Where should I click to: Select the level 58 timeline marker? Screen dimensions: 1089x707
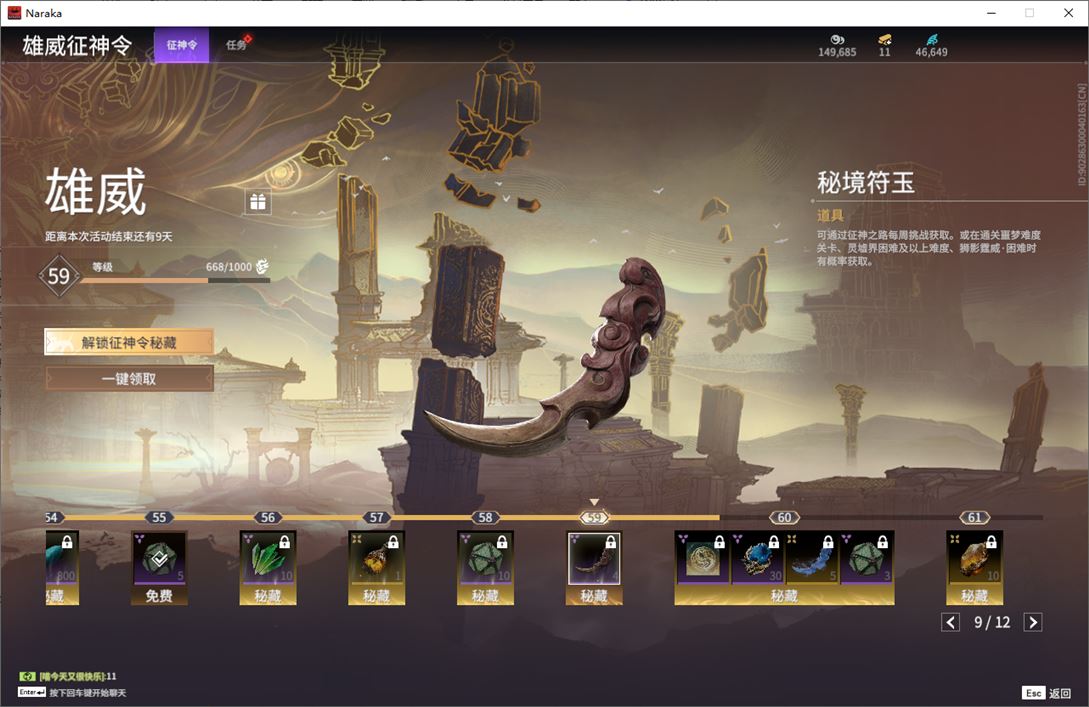pyautogui.click(x=485, y=517)
